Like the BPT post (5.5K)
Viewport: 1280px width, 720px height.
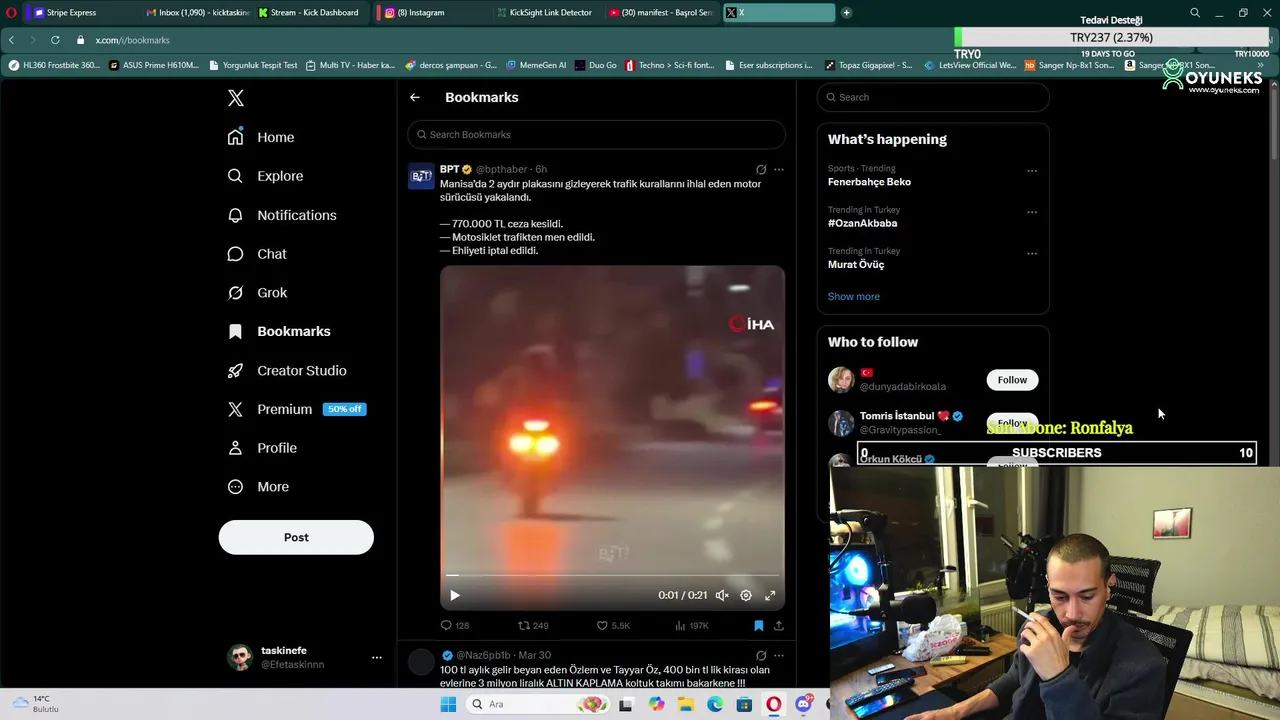click(x=613, y=626)
